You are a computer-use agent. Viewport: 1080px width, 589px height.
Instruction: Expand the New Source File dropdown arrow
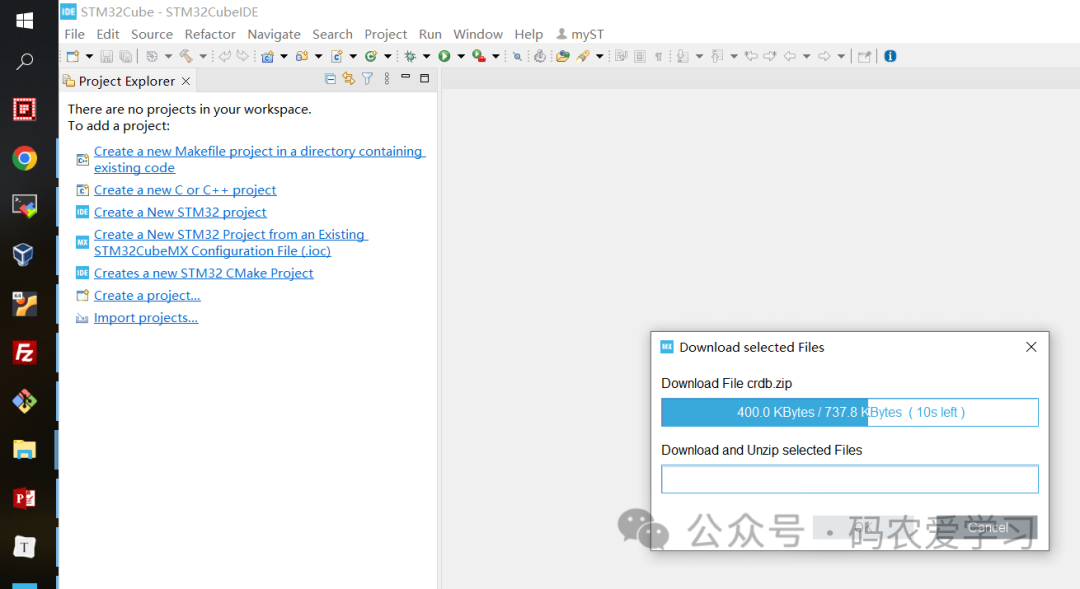[353, 56]
